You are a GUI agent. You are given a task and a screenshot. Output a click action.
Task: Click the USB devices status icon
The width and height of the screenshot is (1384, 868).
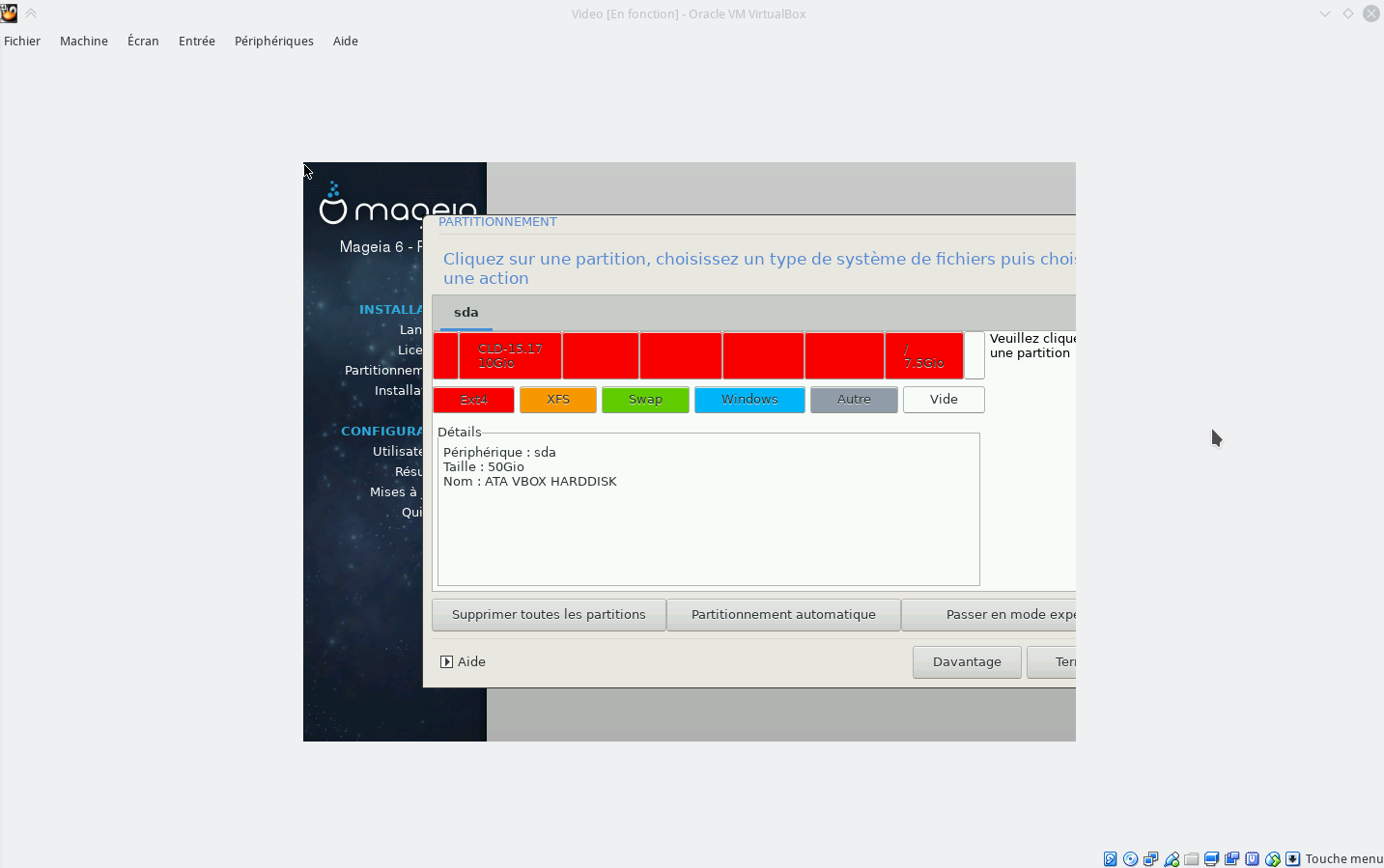point(1172,858)
